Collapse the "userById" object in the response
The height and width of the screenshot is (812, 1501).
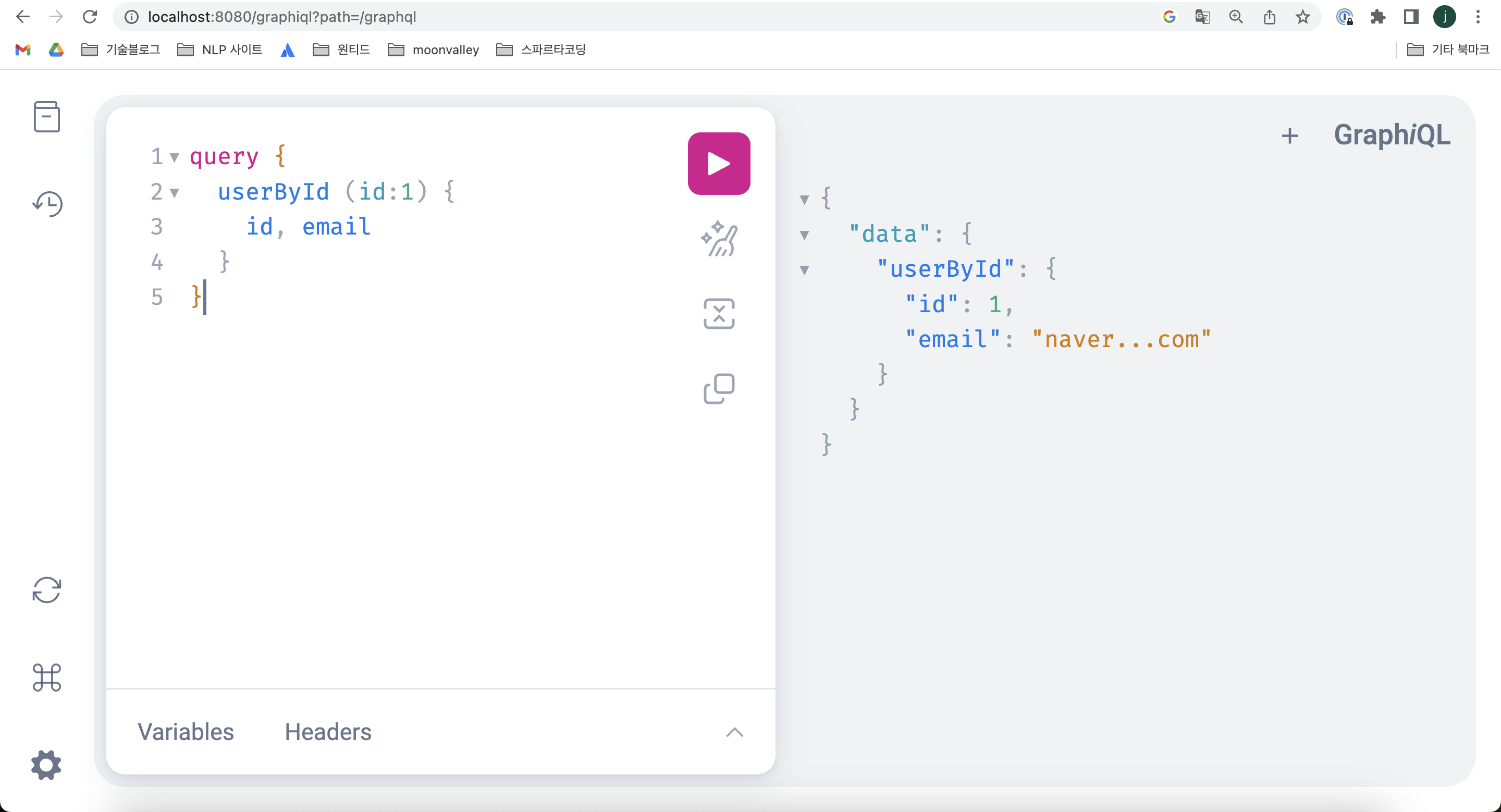[804, 270]
